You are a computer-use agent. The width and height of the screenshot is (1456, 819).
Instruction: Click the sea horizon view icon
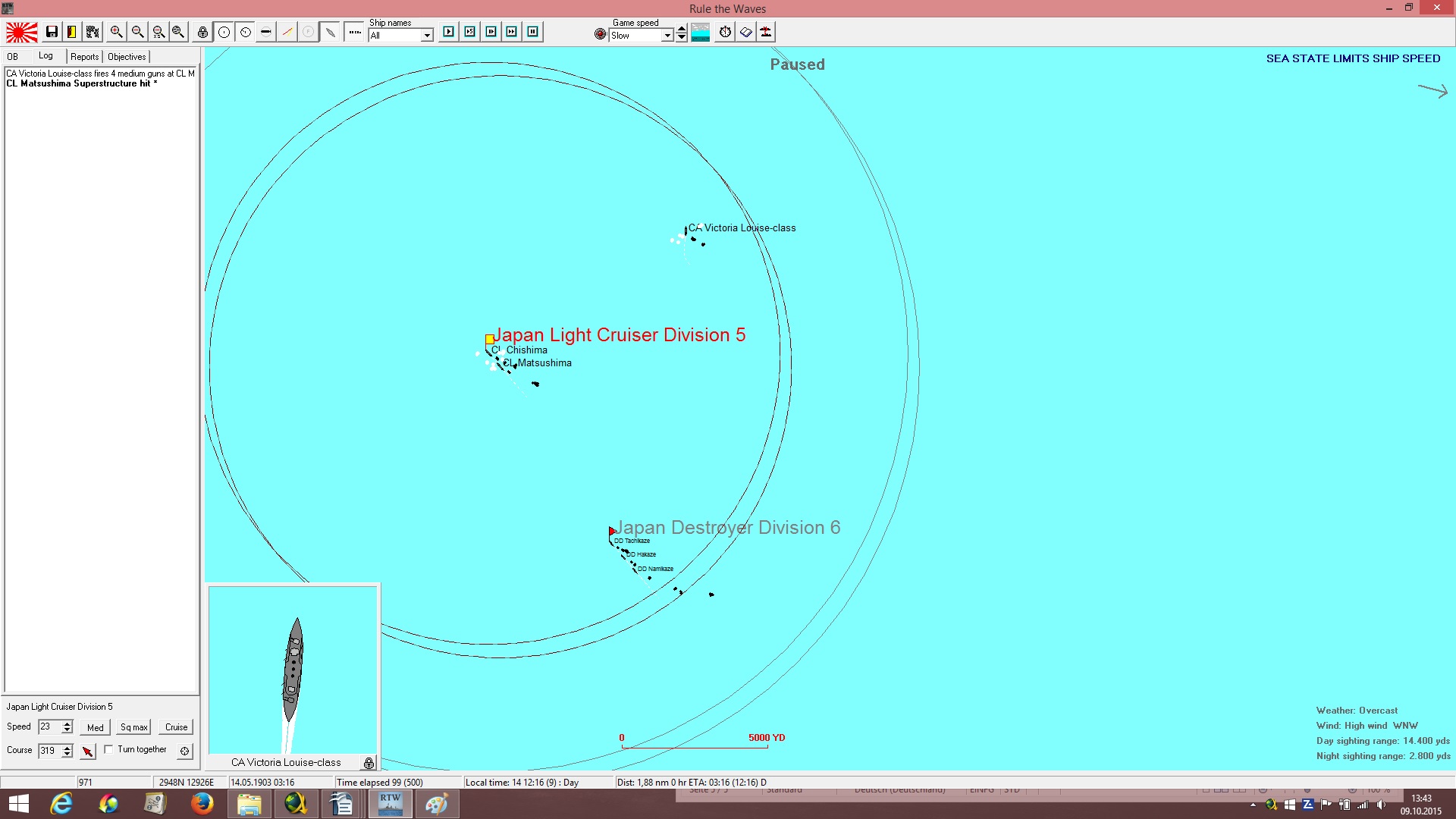tap(701, 32)
